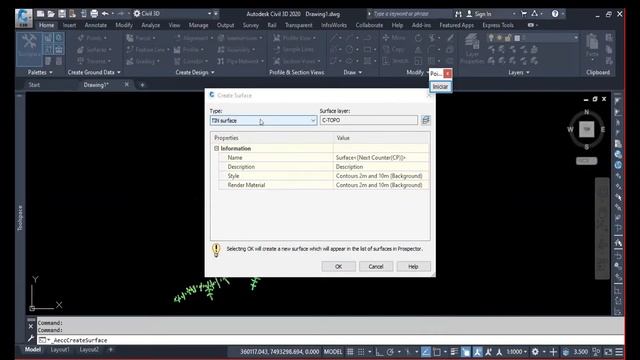Image resolution: width=640 pixels, height=360 pixels.
Task: Expand the Create Design panel dropdown
Action: 195,72
